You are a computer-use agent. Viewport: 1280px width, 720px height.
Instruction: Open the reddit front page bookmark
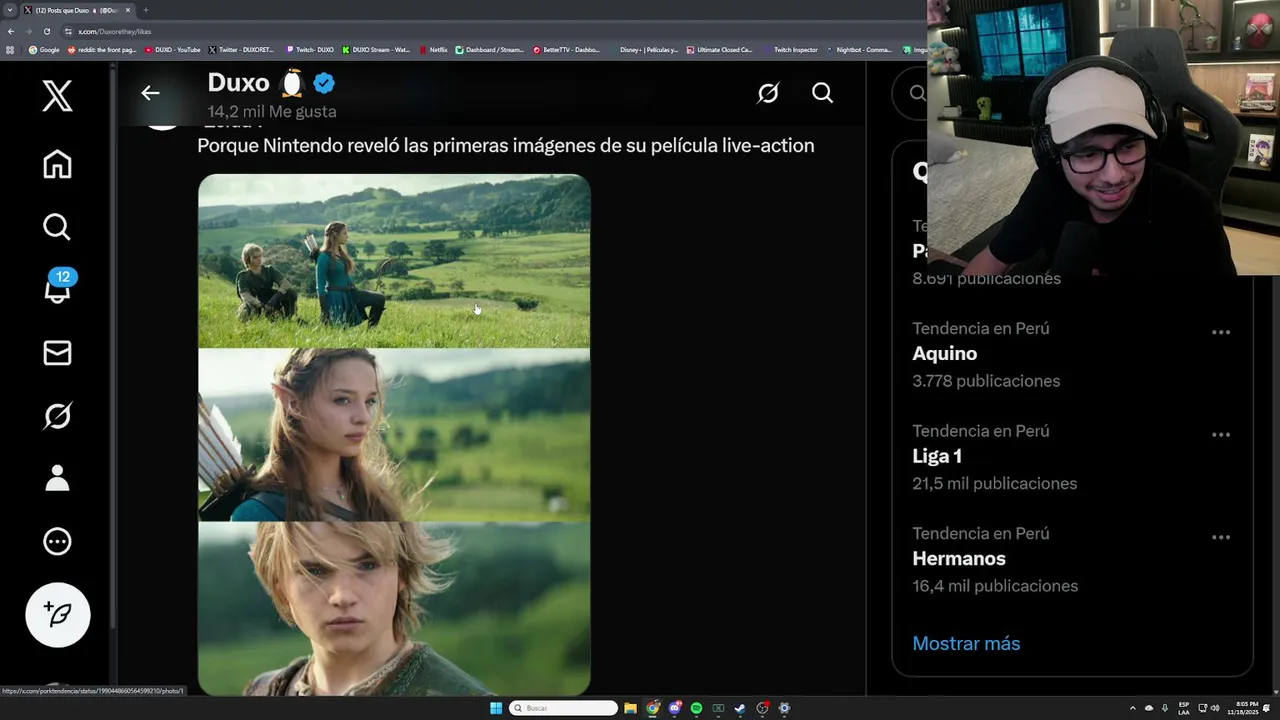pos(102,49)
